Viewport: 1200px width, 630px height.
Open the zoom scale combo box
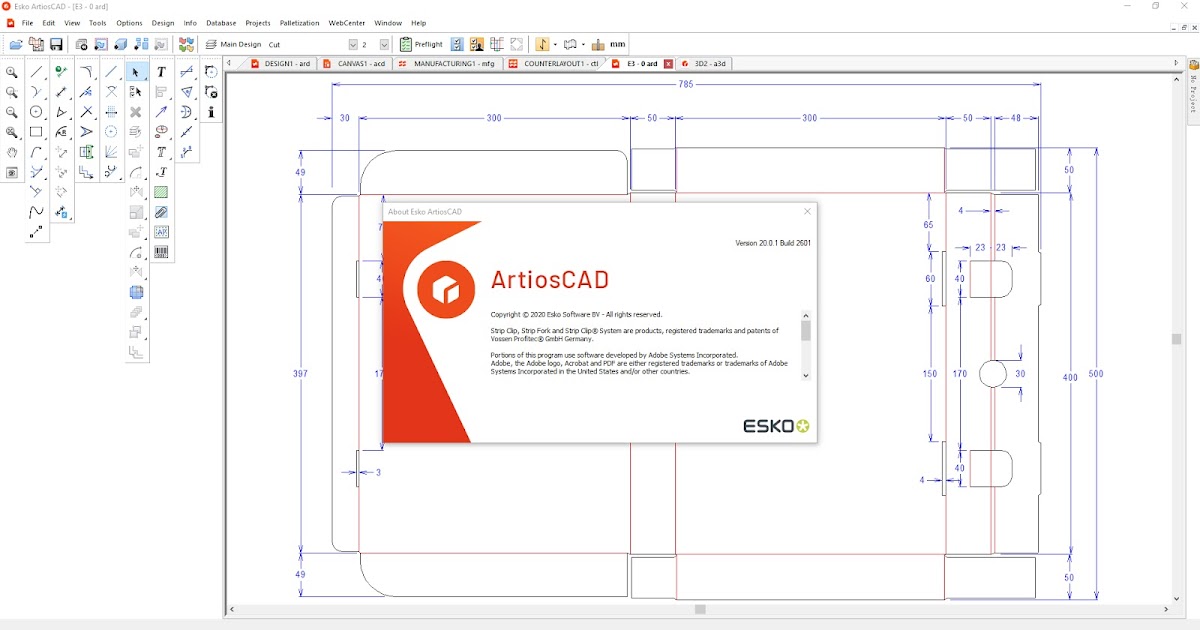(383, 44)
